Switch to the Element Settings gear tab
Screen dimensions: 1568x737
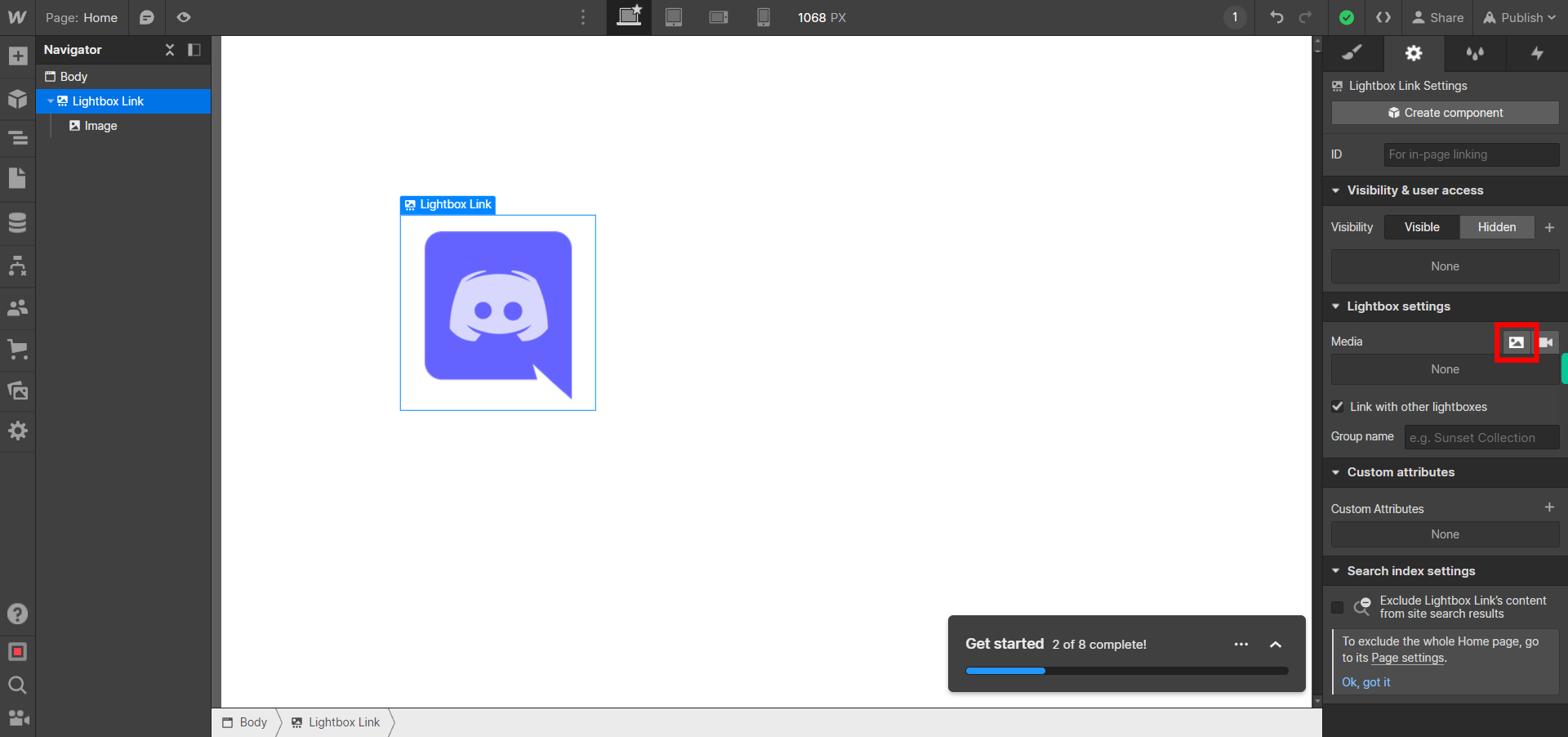(1414, 53)
